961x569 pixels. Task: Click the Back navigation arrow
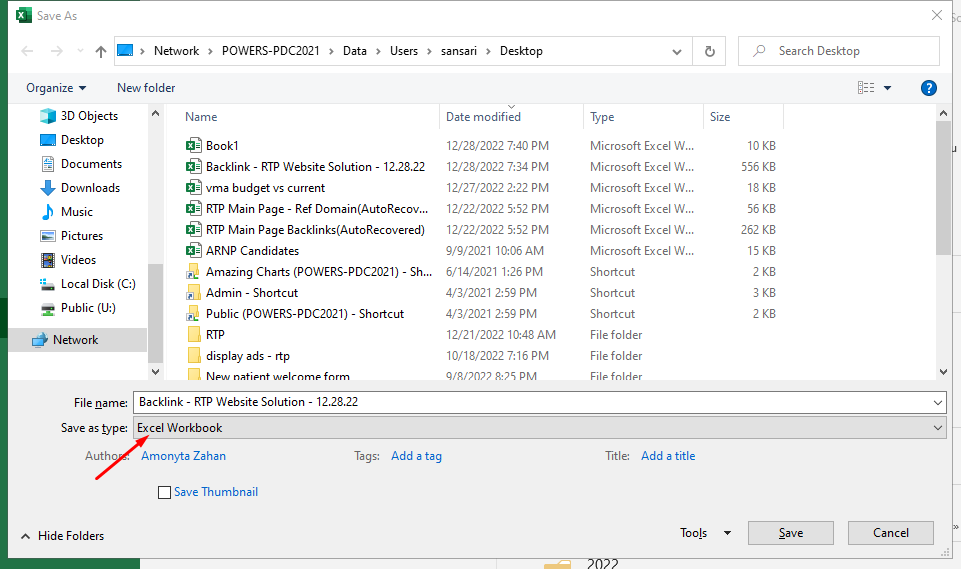(x=27, y=51)
